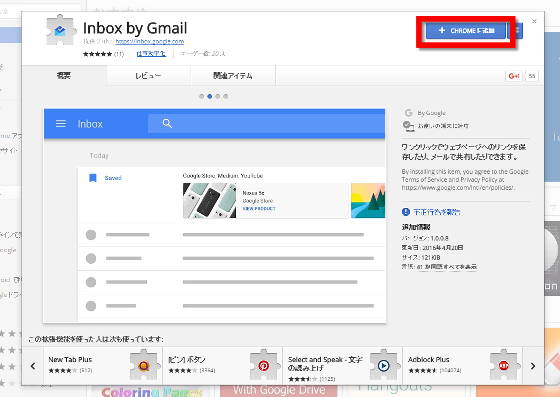This screenshot has height=397, width=560.
Task: Open the Adblock Plus extension card
Action: click(x=462, y=366)
